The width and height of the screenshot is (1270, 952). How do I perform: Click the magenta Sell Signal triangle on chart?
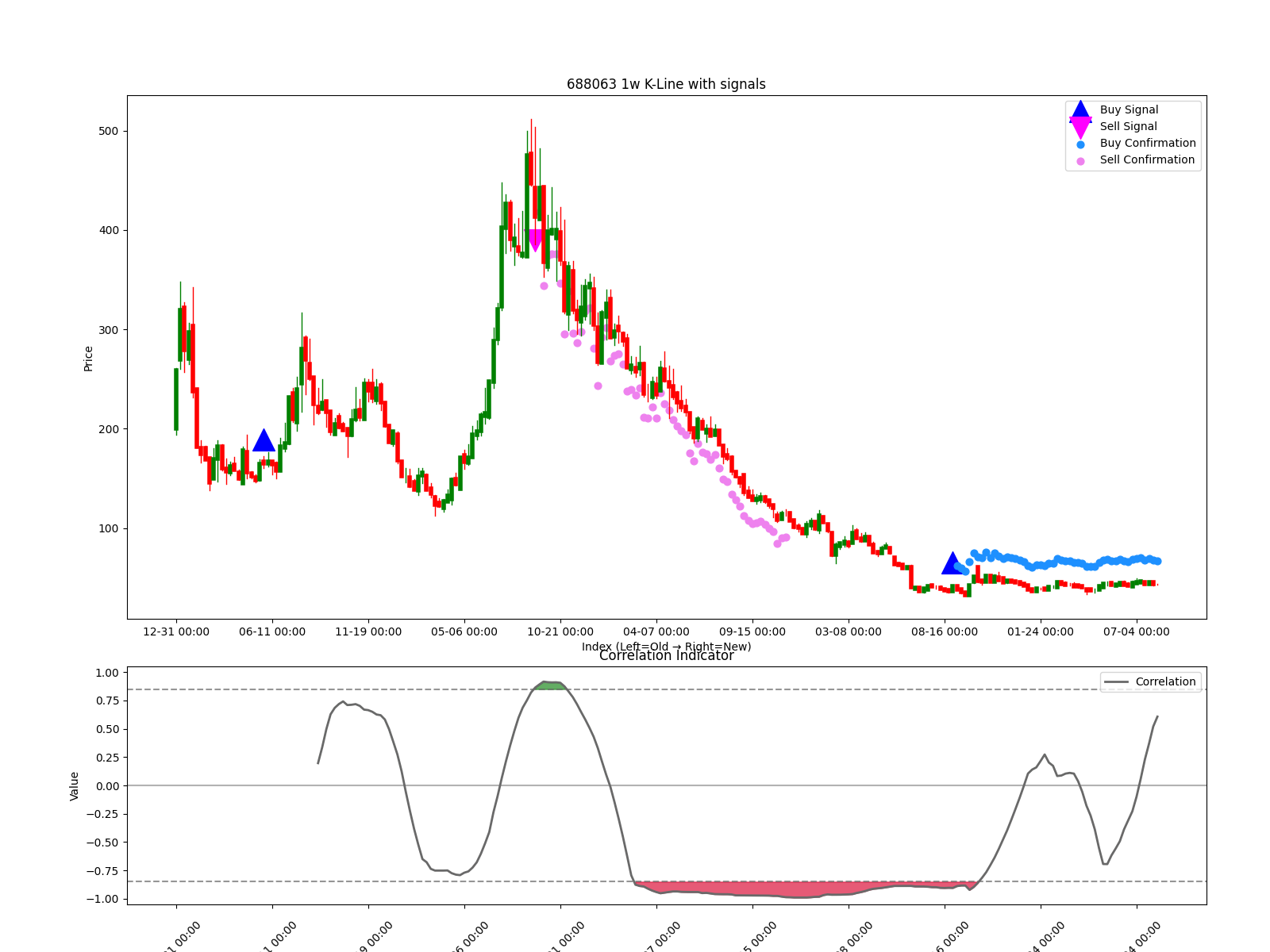pos(535,240)
